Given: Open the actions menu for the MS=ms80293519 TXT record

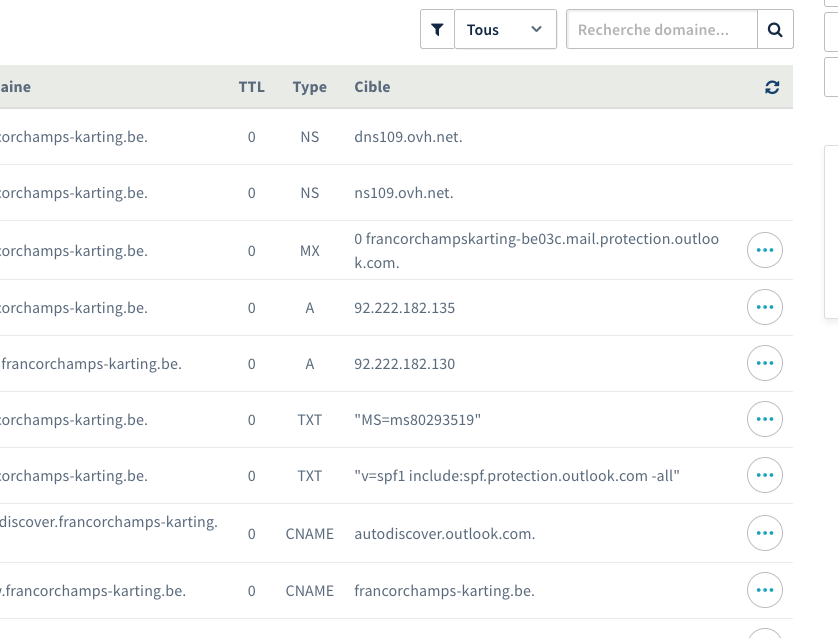Looking at the screenshot, I should (765, 419).
